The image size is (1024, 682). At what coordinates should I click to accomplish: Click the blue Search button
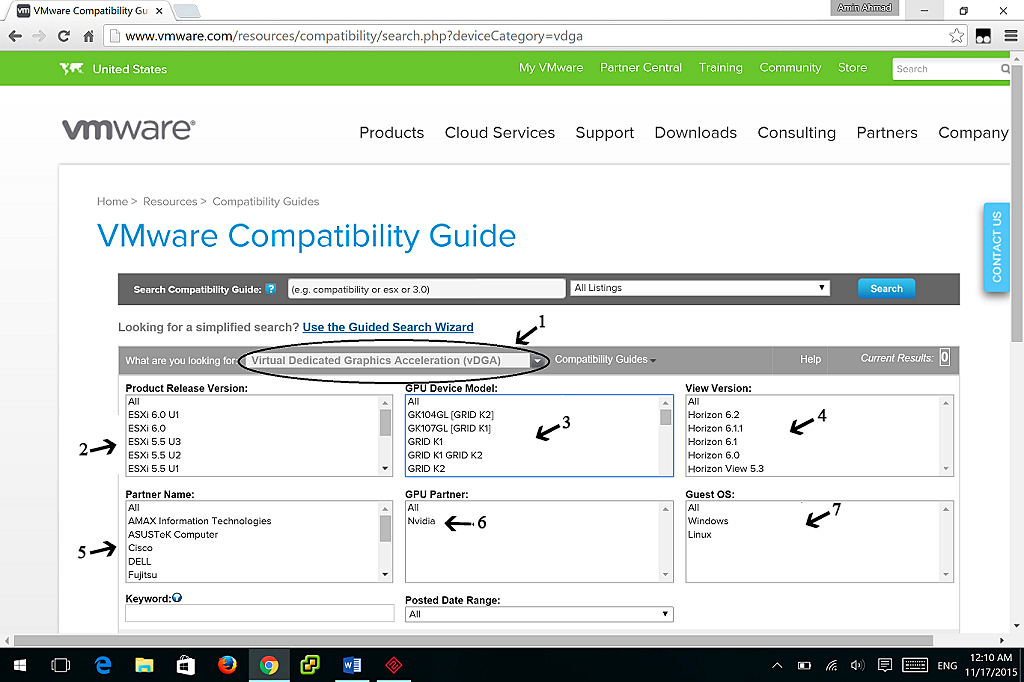pos(886,288)
